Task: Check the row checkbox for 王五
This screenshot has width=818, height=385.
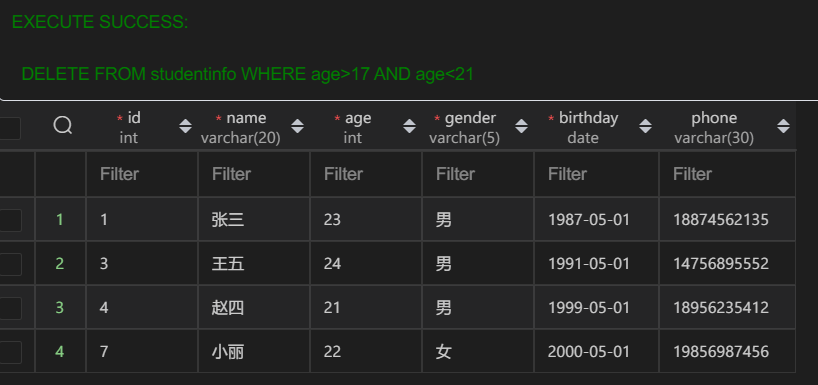Action: tap(10, 264)
